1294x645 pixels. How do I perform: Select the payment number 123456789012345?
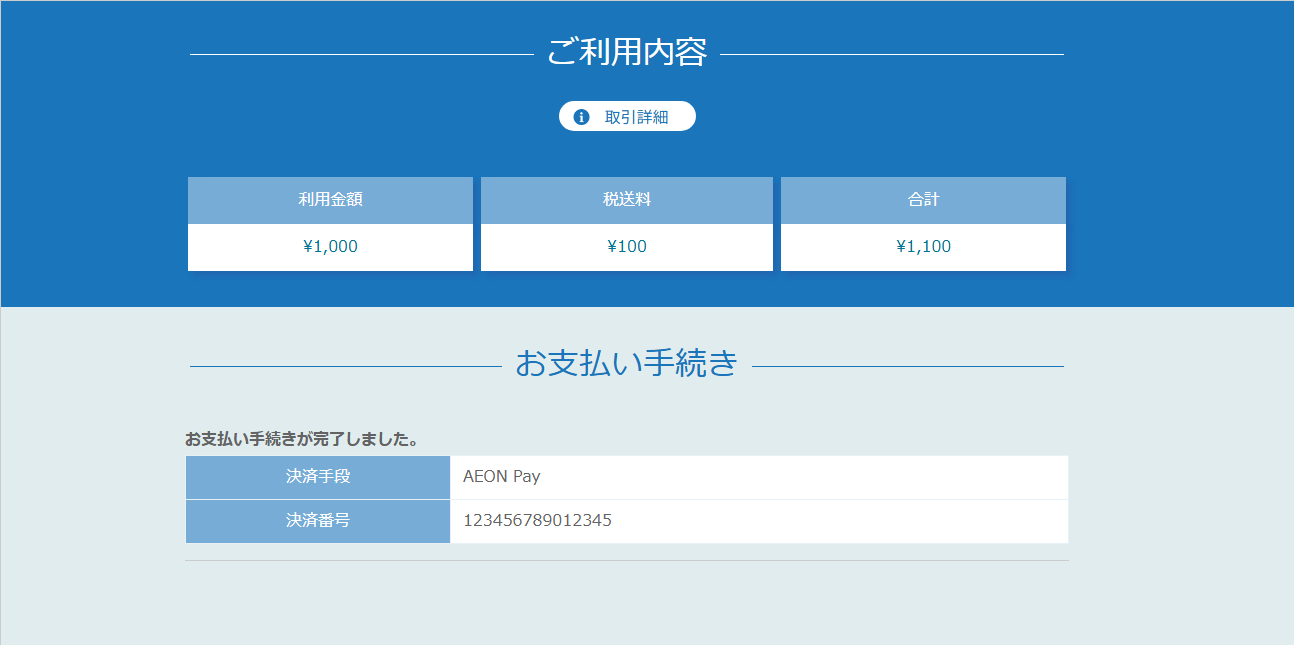(x=537, y=521)
